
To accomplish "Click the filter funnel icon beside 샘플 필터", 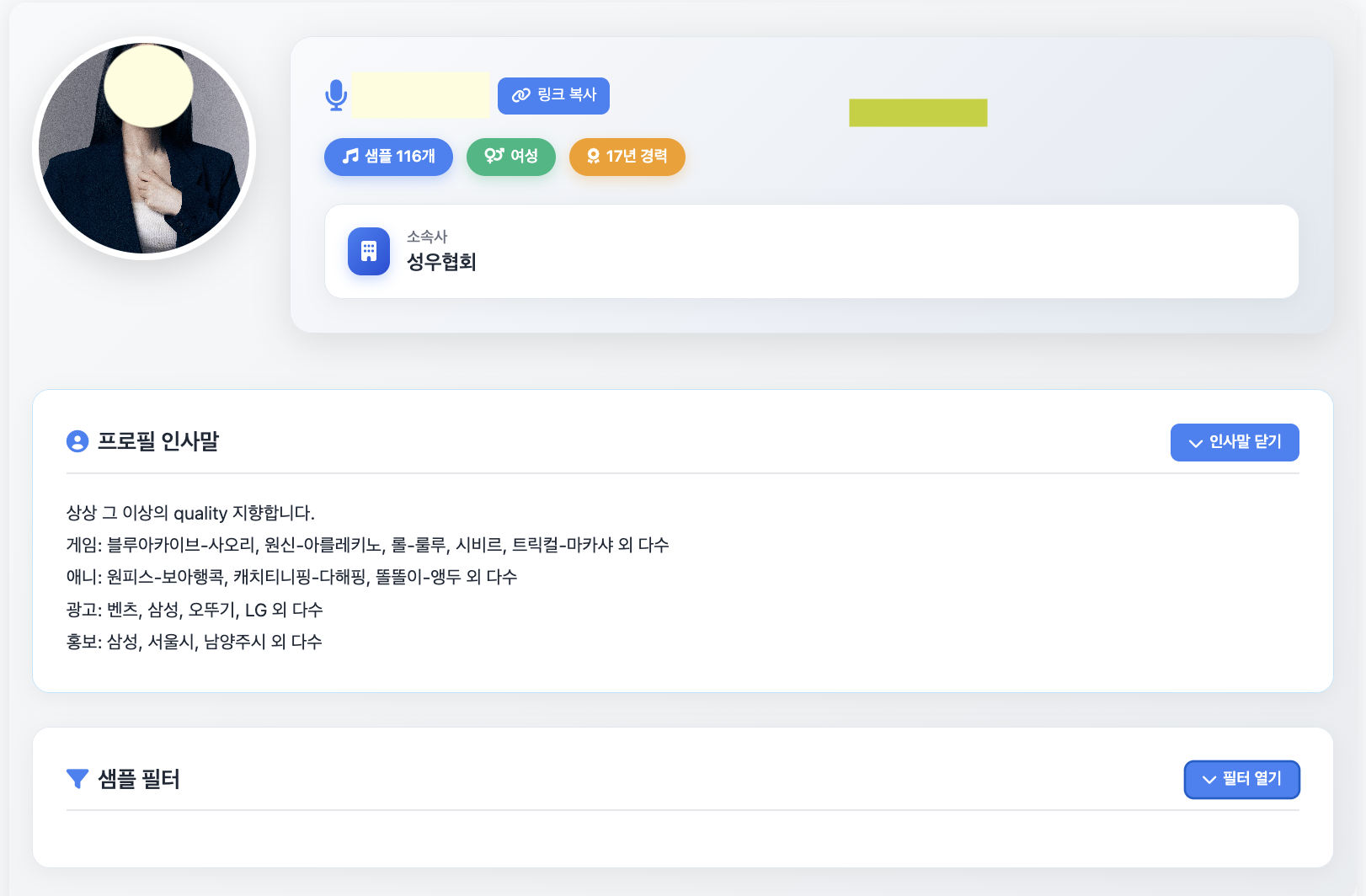I will click(x=77, y=779).
